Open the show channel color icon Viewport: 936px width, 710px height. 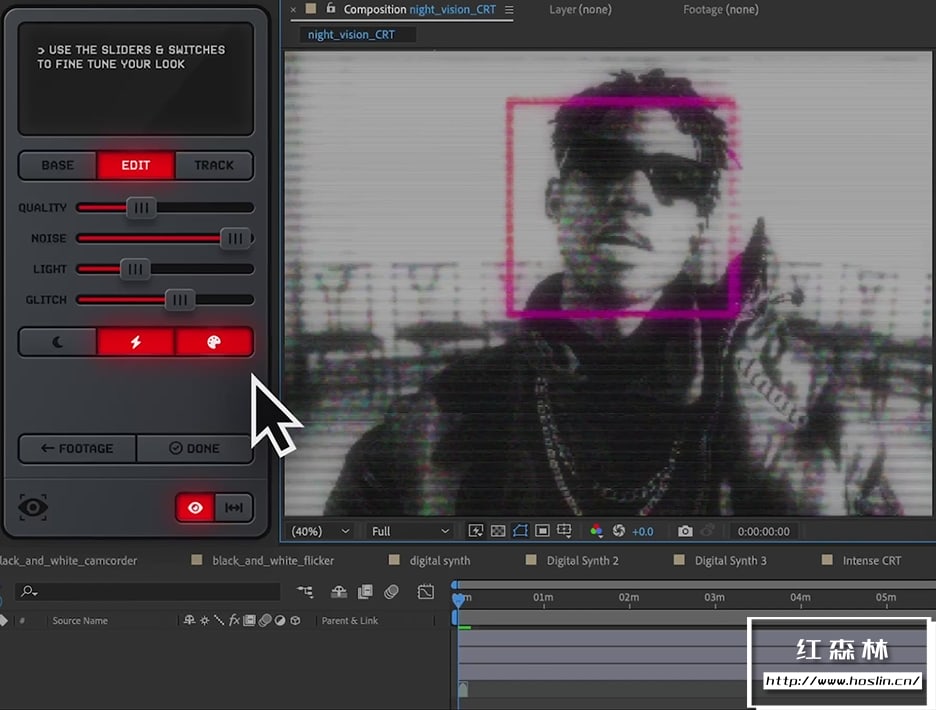pyautogui.click(x=596, y=531)
